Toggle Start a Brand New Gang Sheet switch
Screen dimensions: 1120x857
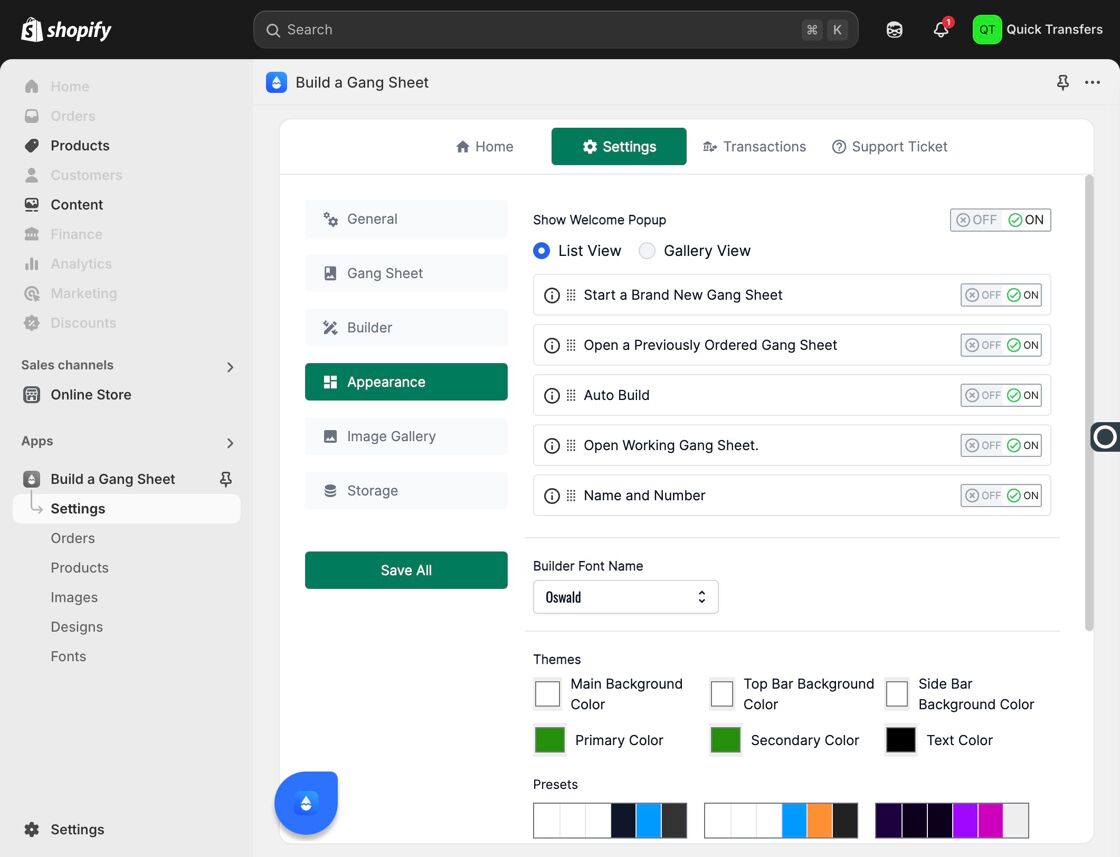[x=1001, y=295]
